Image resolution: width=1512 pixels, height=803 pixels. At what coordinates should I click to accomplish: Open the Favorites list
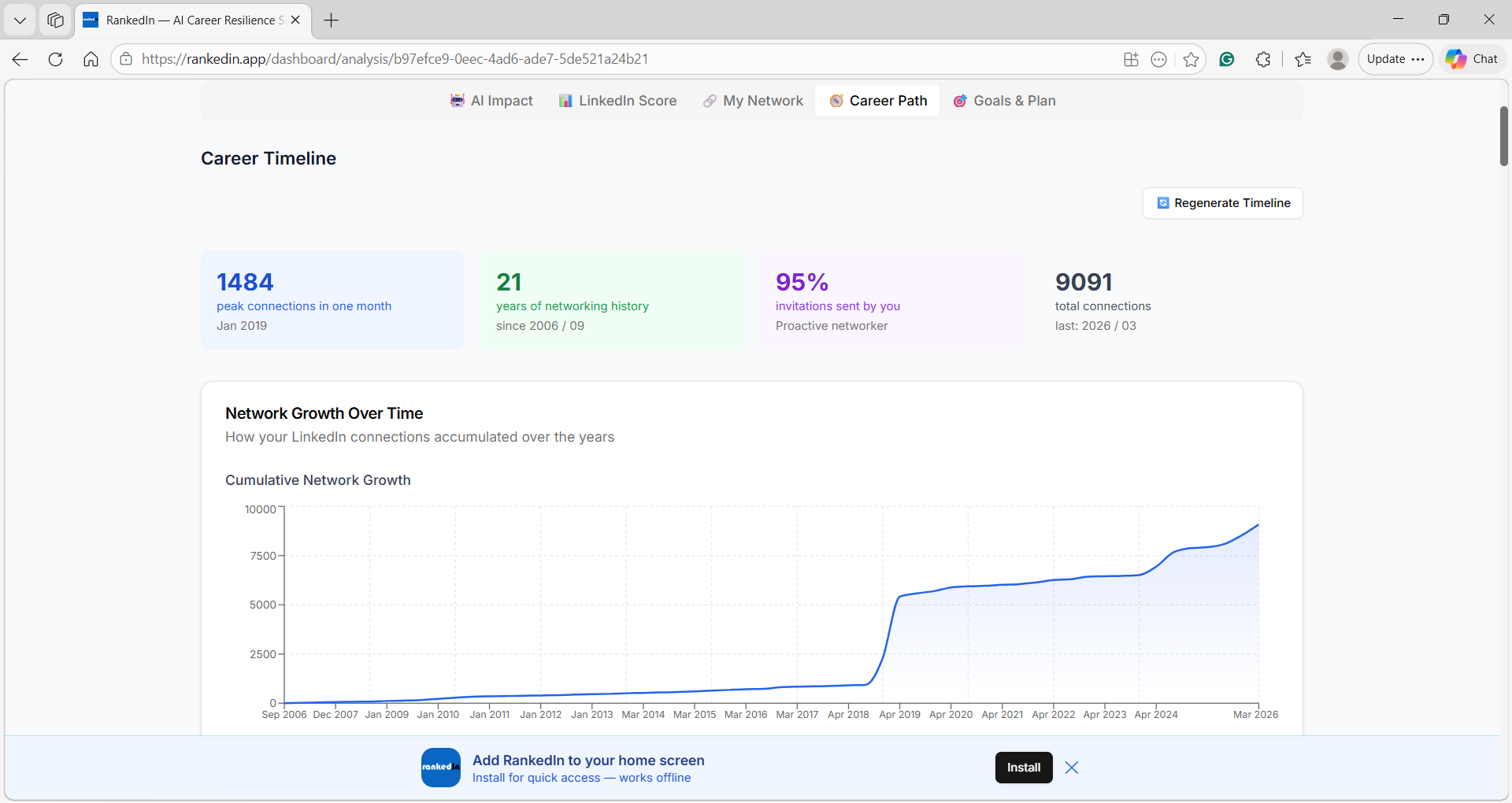click(x=1303, y=59)
